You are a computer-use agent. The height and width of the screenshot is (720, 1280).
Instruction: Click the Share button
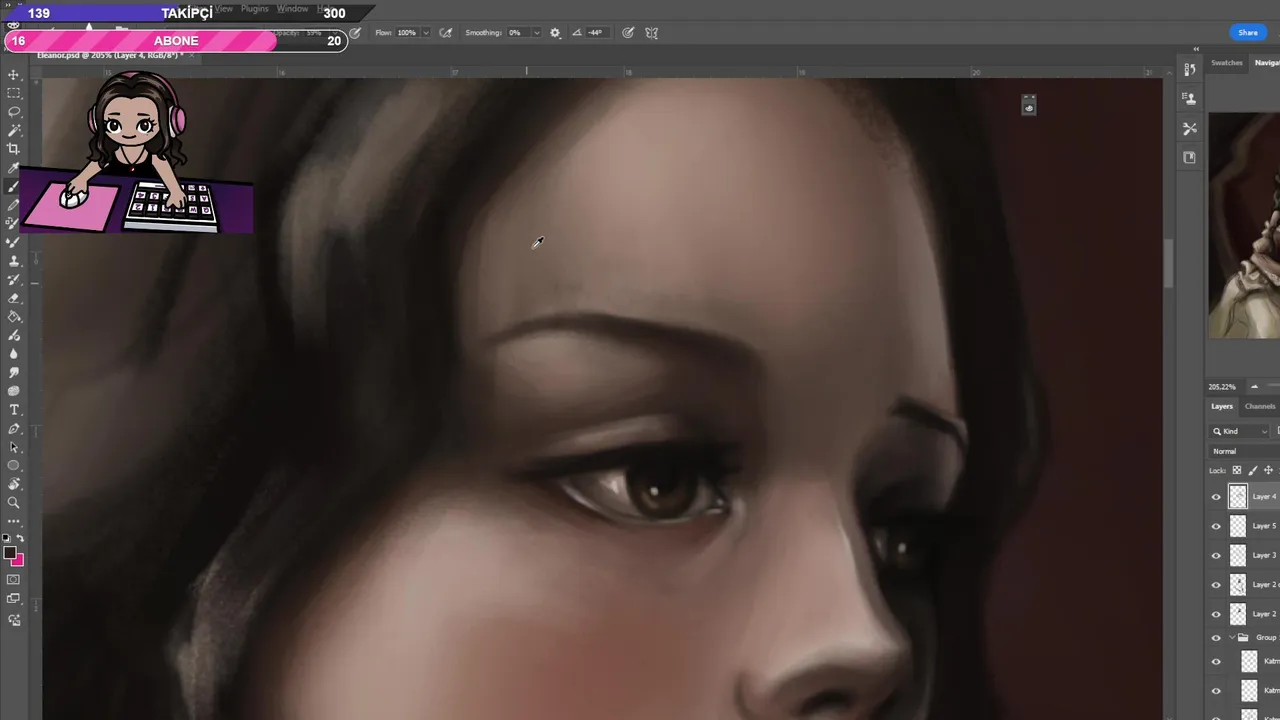tap(1248, 33)
